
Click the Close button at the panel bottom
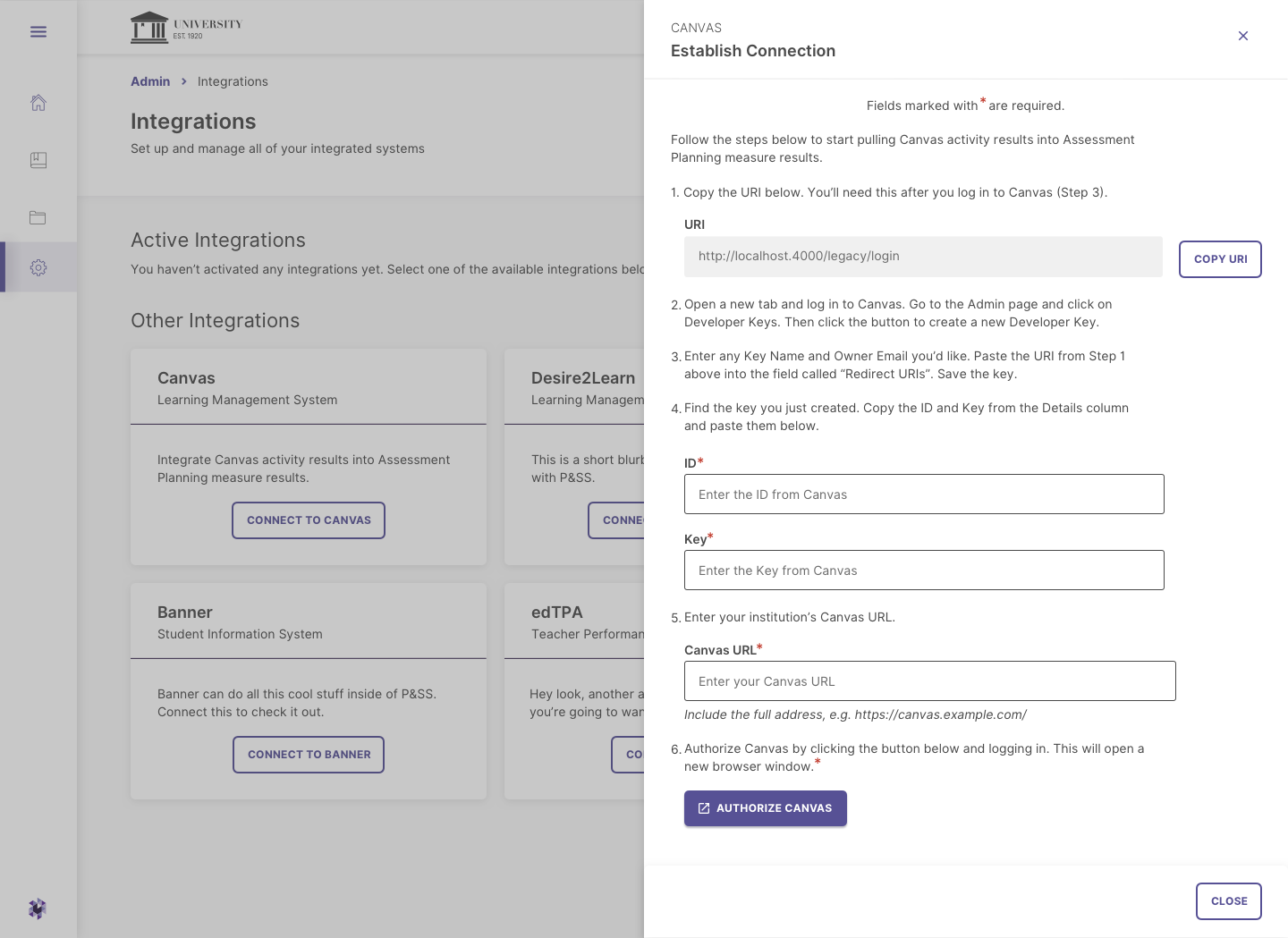click(x=1229, y=901)
